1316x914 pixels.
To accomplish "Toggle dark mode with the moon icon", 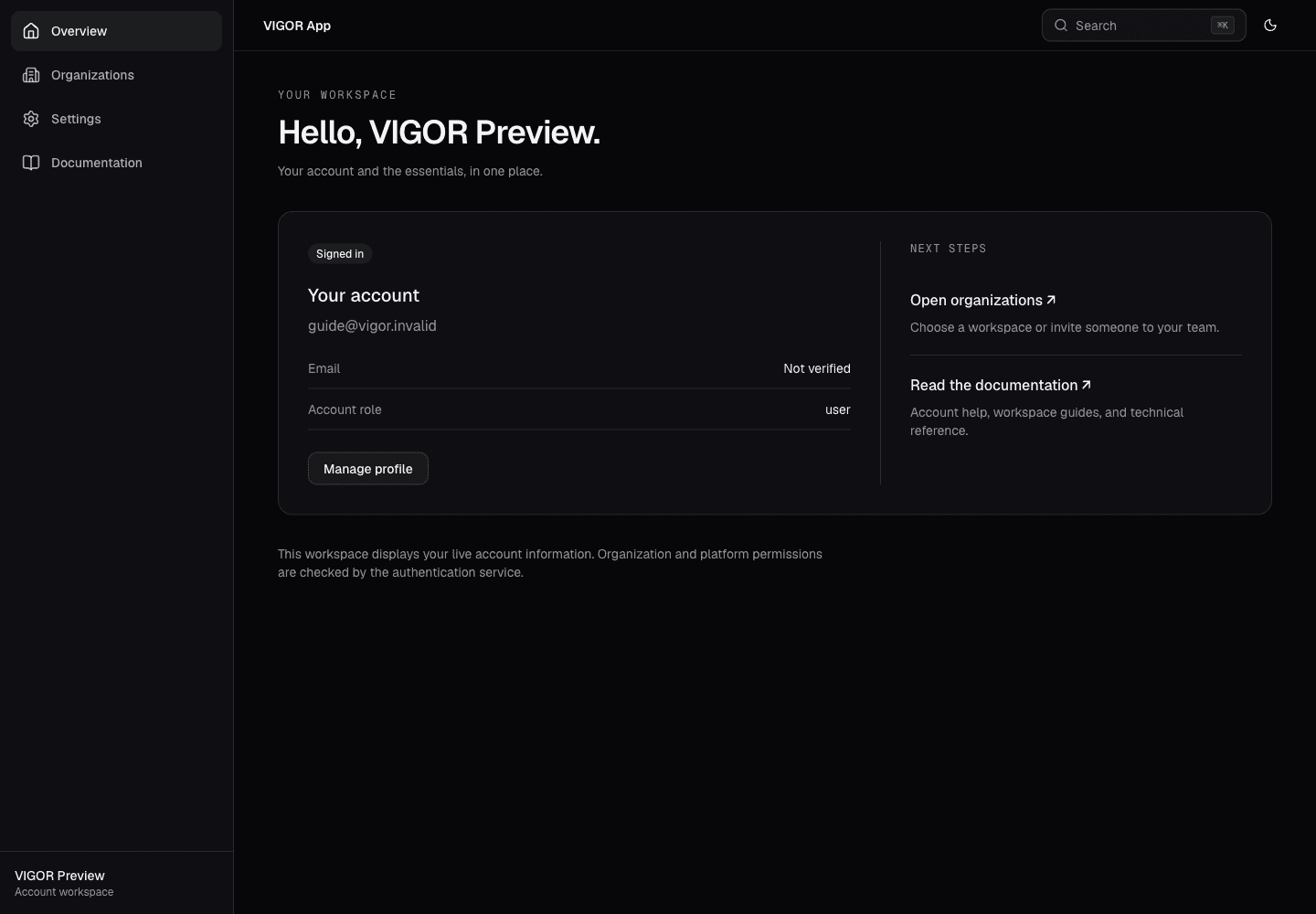I will click(1270, 26).
